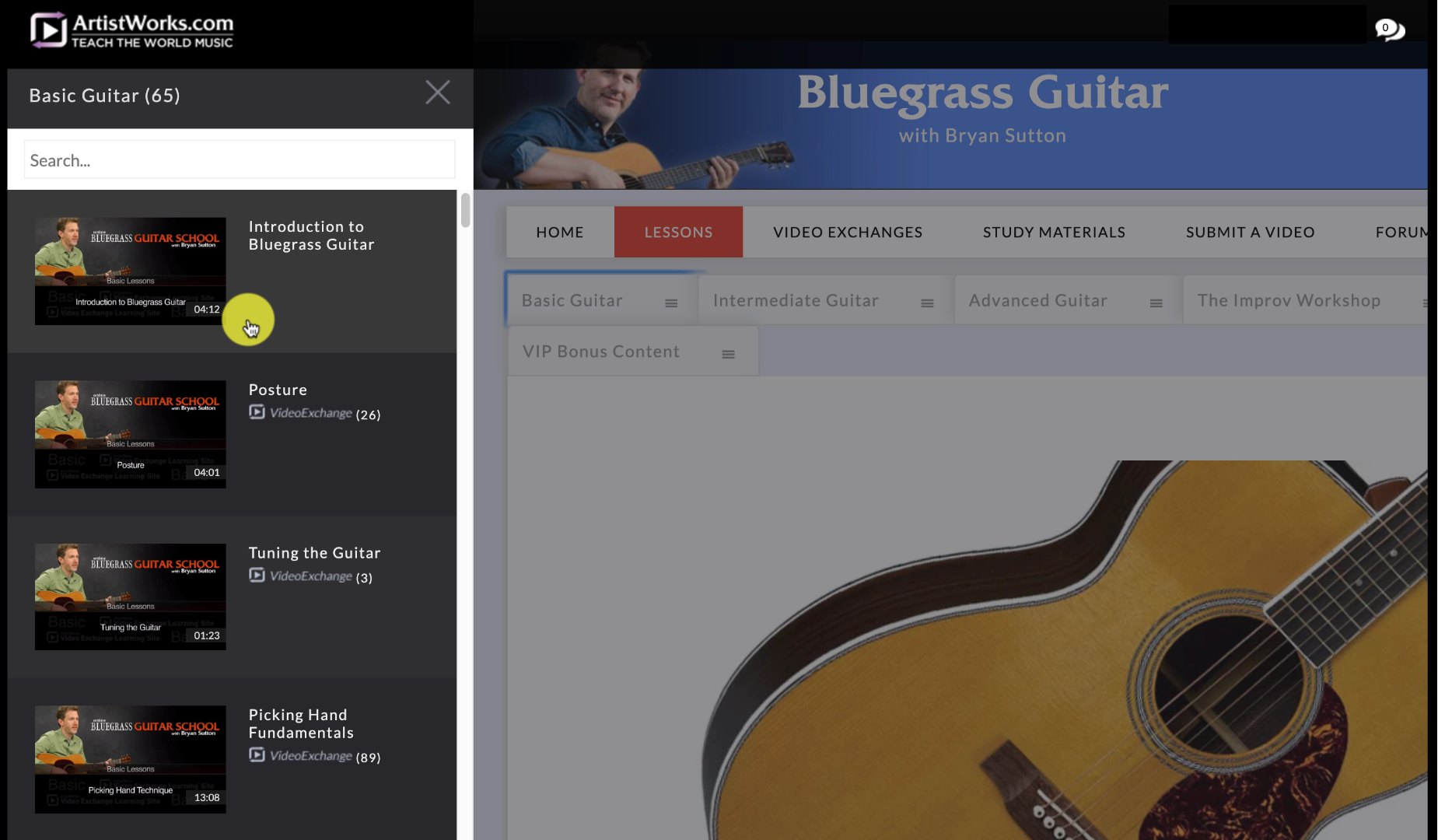1438x840 pixels.
Task: Expand the VIP Bonus Content list menu icon
Action: tap(728, 355)
